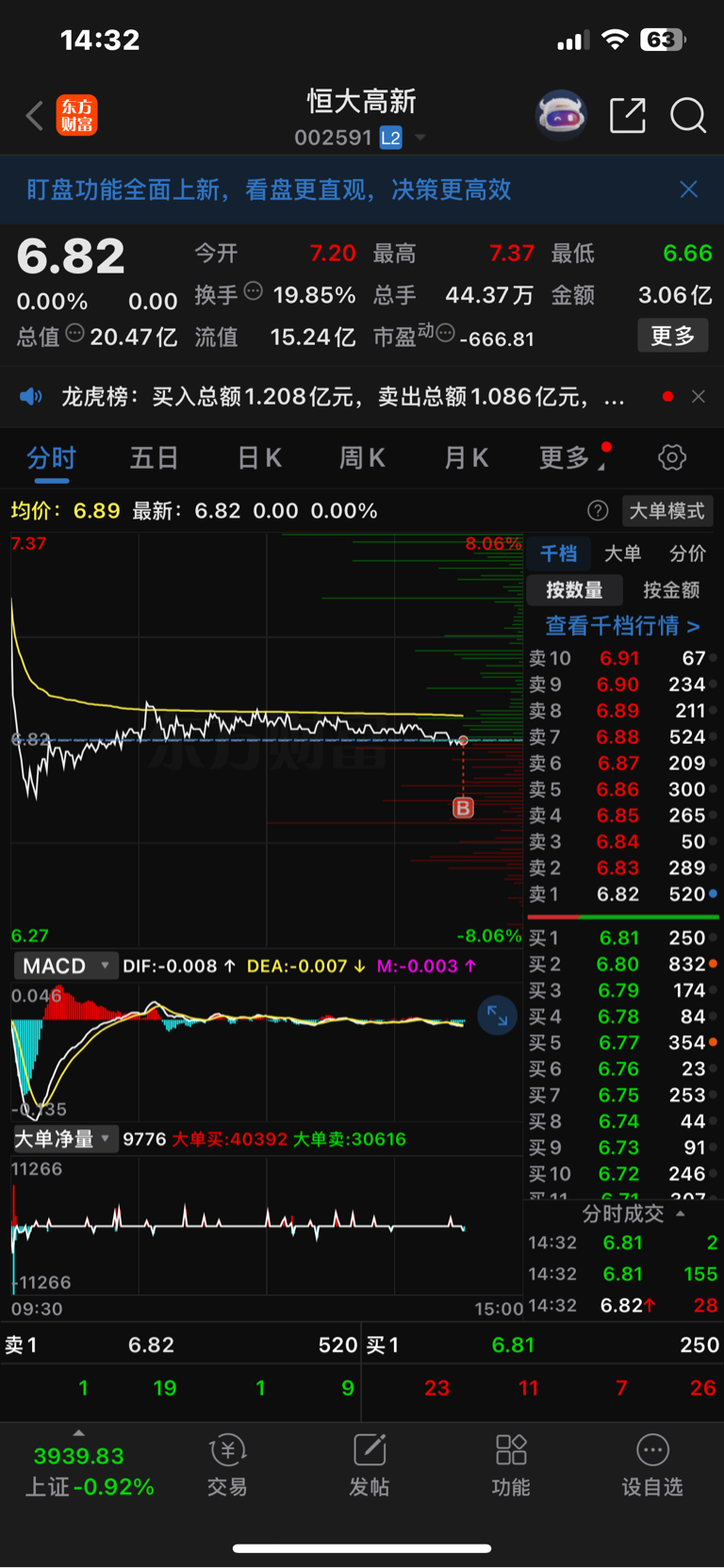Close the 盯盘功能 banner
This screenshot has height=1568, width=724.
coord(689,190)
